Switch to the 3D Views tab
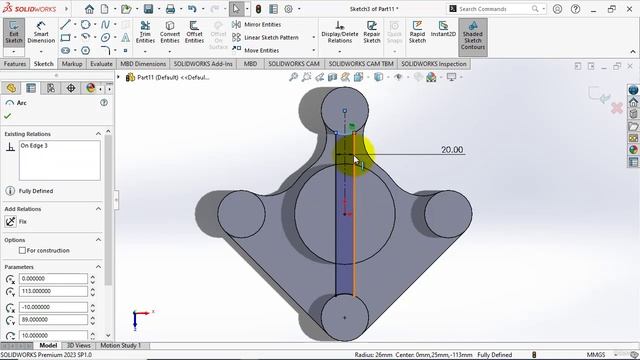640x360 pixels. [x=79, y=346]
